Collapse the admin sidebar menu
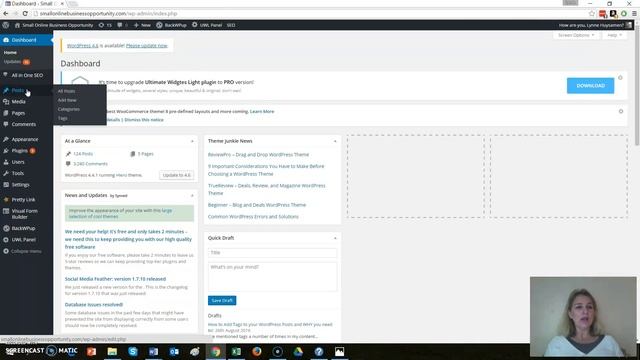The image size is (640, 360). (22, 251)
